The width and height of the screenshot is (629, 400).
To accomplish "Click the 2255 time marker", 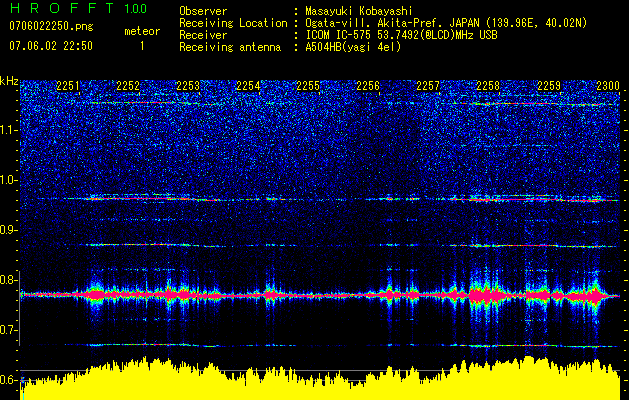I will (308, 86).
